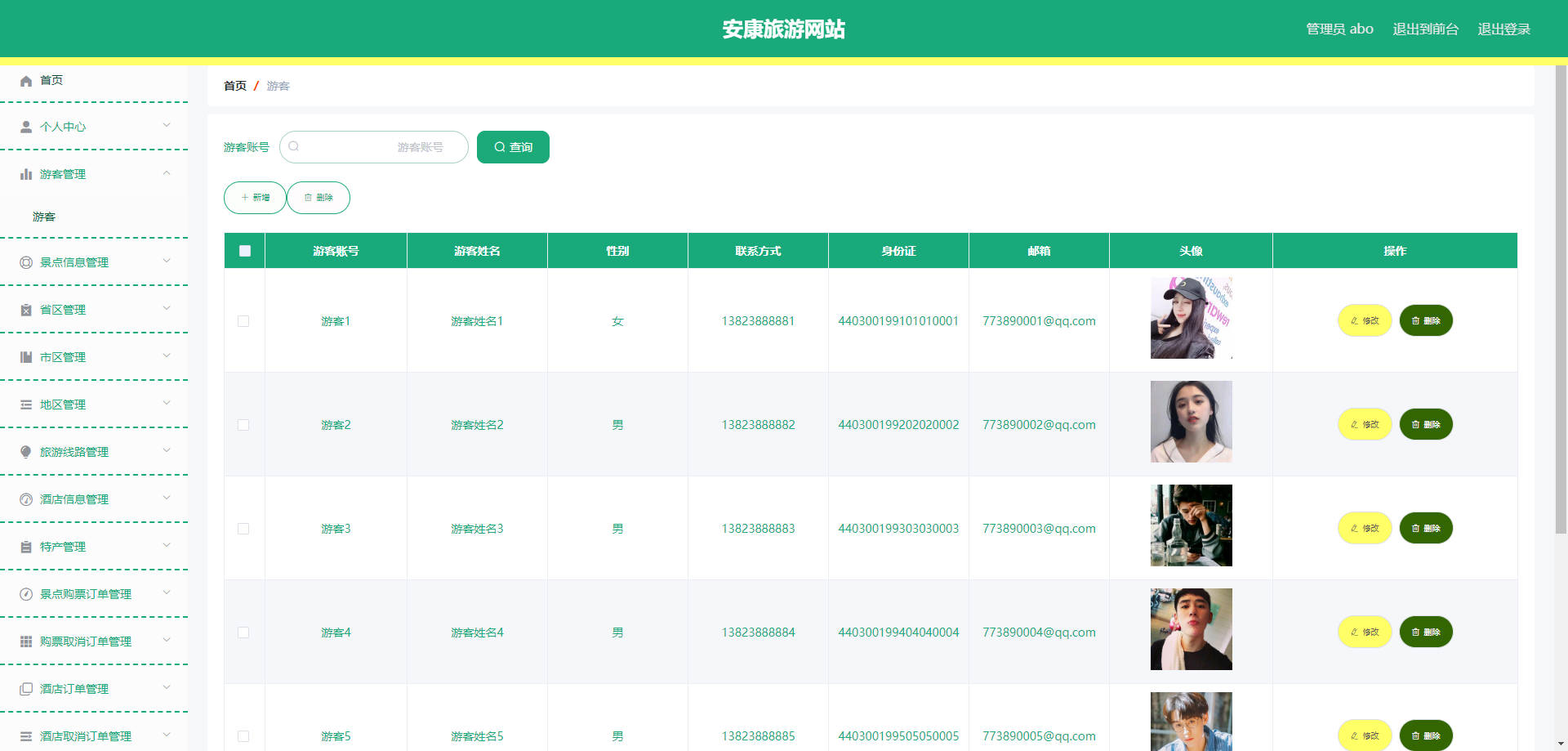This screenshot has width=1568, height=751.
Task: Click the page vertical scrollbar thumb
Action: (1561, 299)
